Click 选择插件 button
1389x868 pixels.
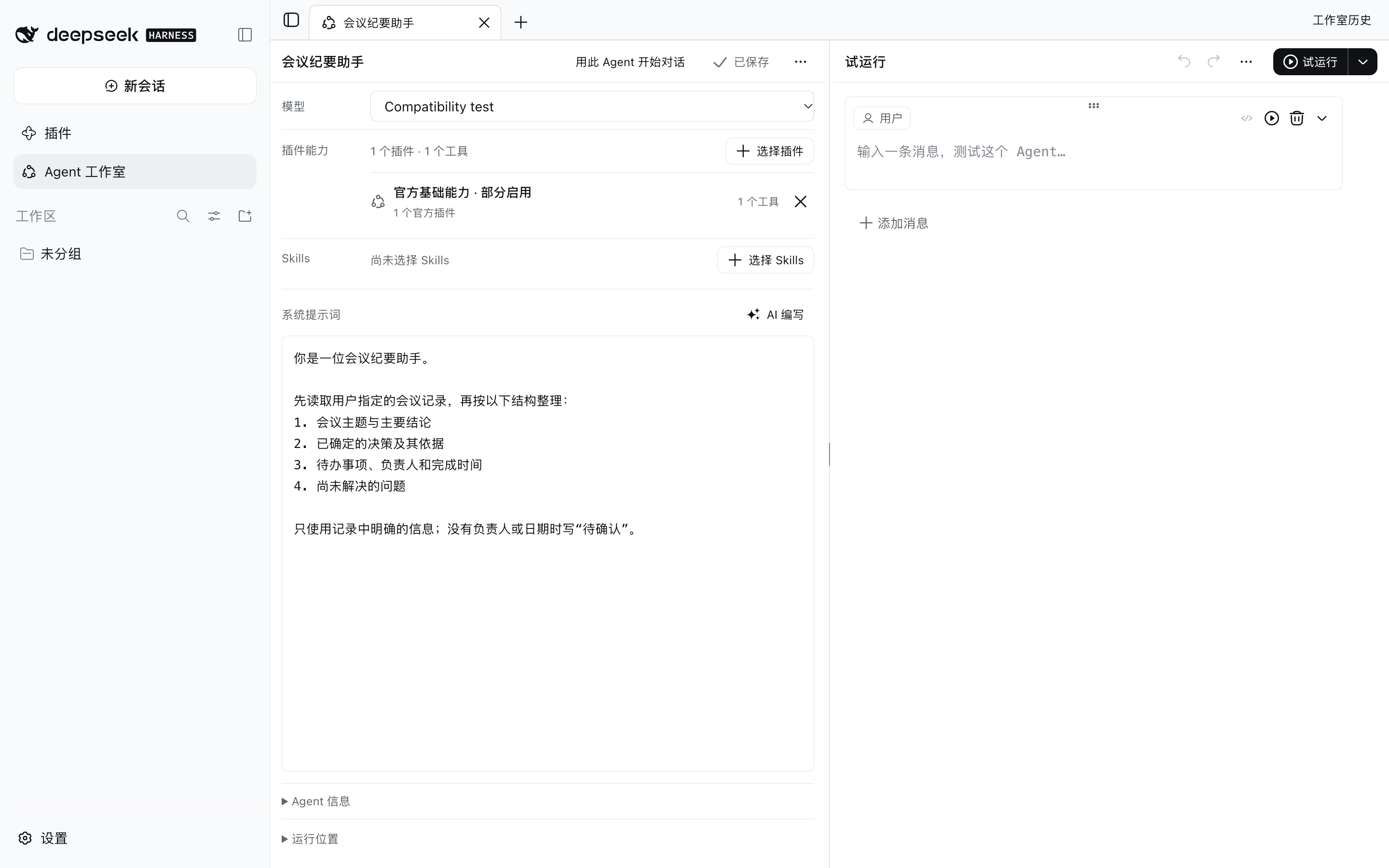[769, 151]
